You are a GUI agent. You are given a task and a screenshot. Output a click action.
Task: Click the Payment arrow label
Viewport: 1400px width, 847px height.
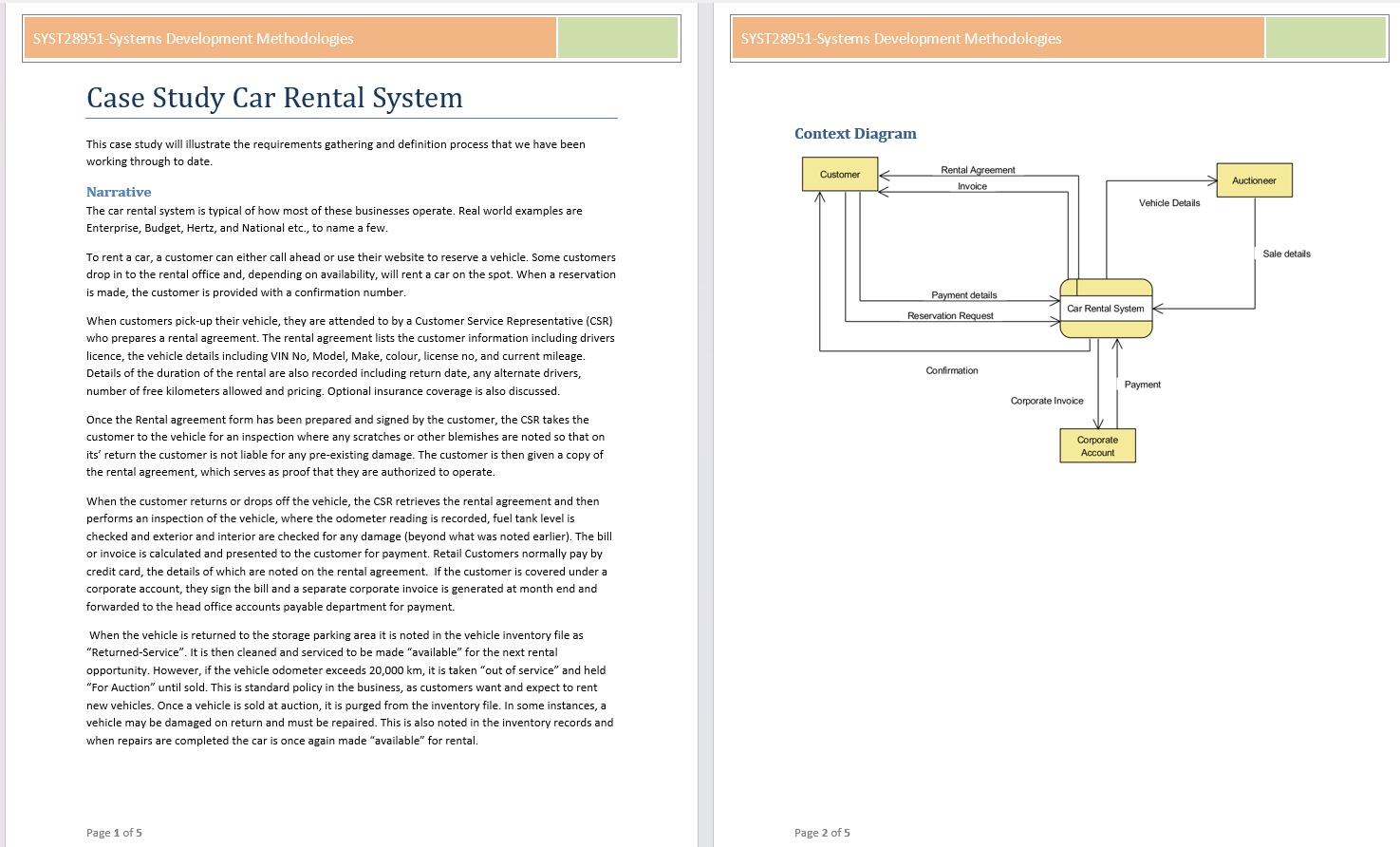[x=1143, y=384]
